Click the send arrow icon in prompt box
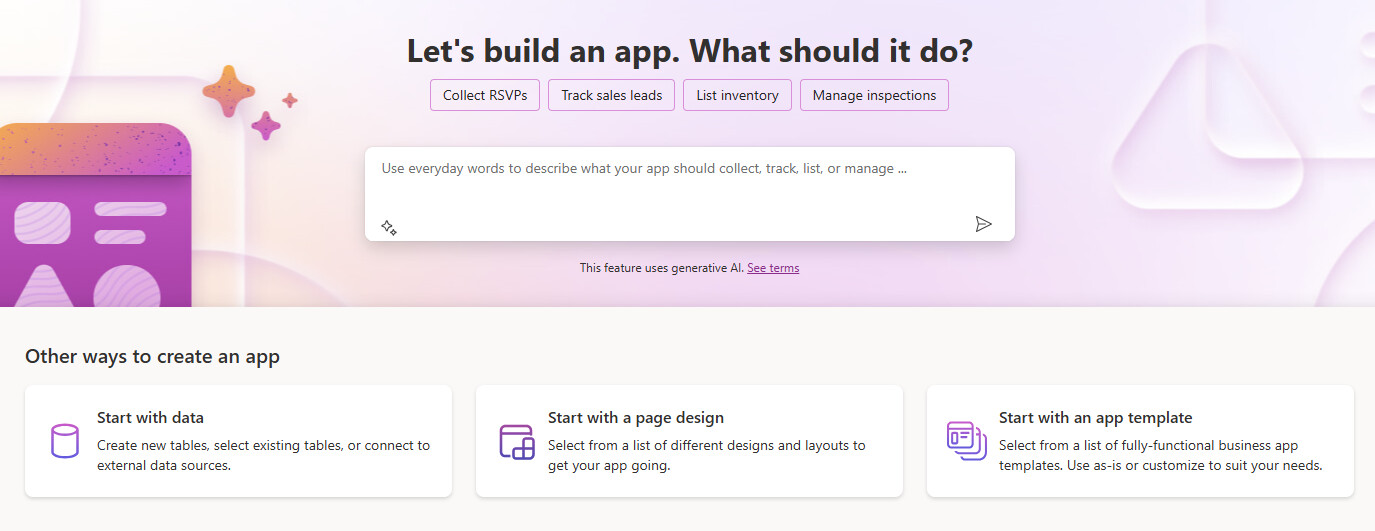 tap(983, 224)
